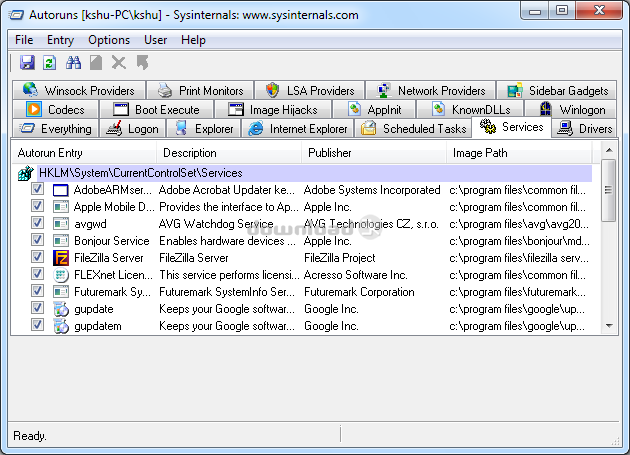
Task: Toggle the FileZilla Server checkbox
Action: point(37,256)
